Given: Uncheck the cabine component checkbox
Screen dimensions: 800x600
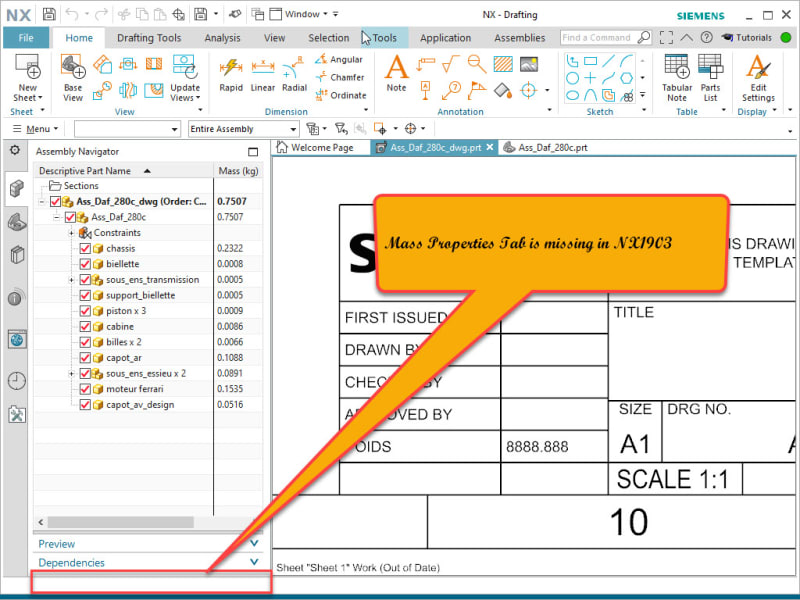Looking at the screenshot, I should 85,327.
